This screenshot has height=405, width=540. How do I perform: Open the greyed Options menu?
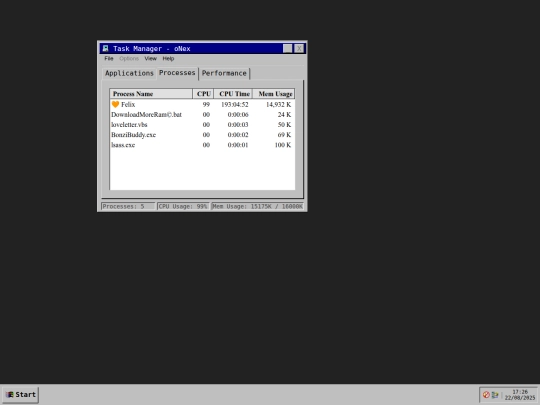(x=129, y=59)
